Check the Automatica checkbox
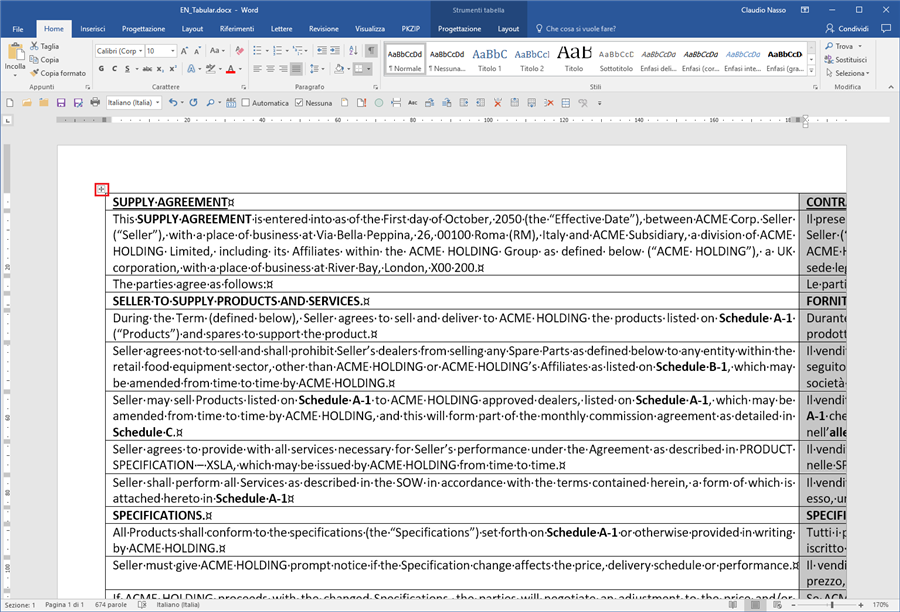The image size is (900, 612). (246, 103)
